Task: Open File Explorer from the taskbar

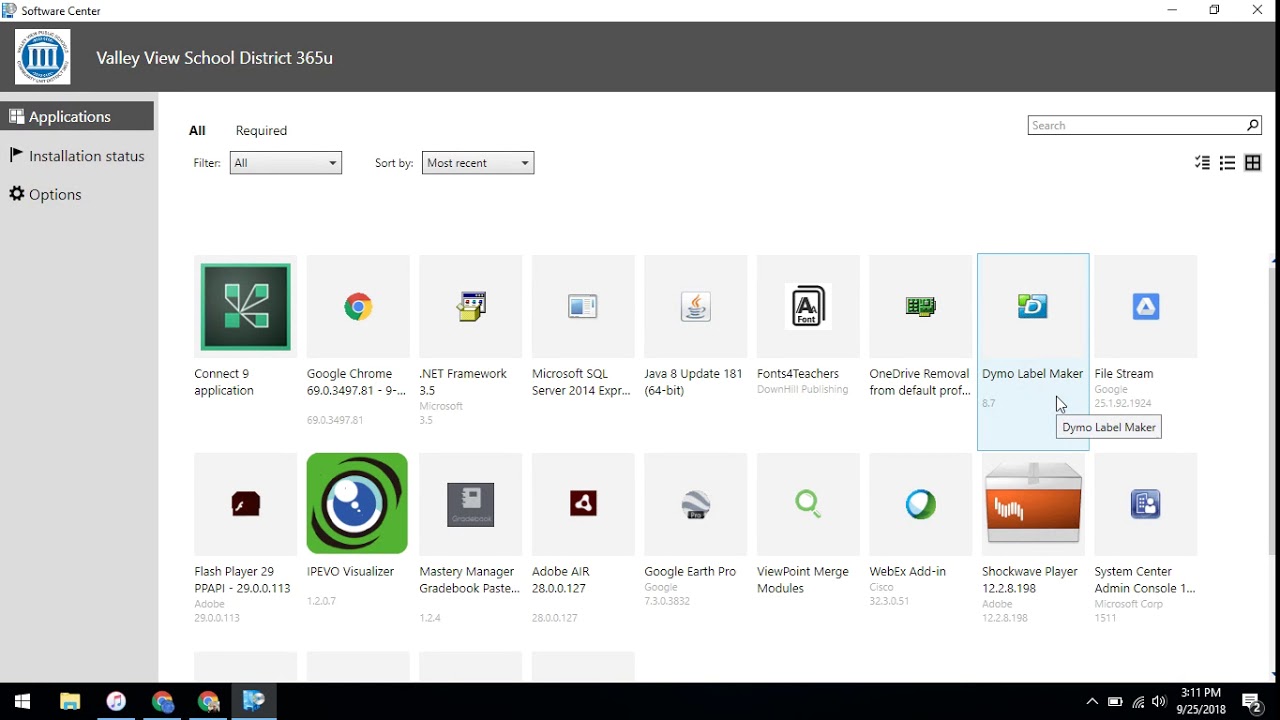Action: tap(69, 701)
